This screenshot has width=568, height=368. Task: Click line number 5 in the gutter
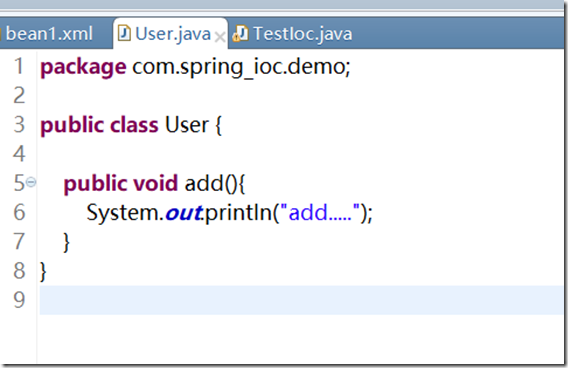19,183
